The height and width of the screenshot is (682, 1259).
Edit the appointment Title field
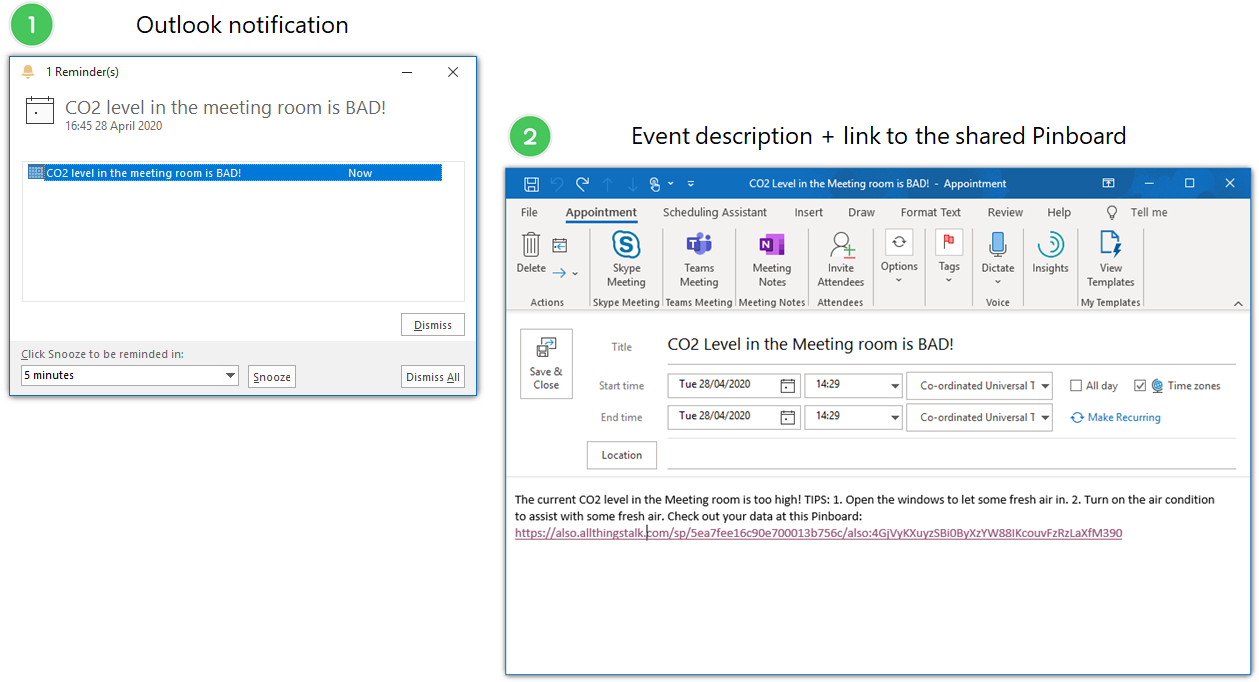(x=950, y=345)
